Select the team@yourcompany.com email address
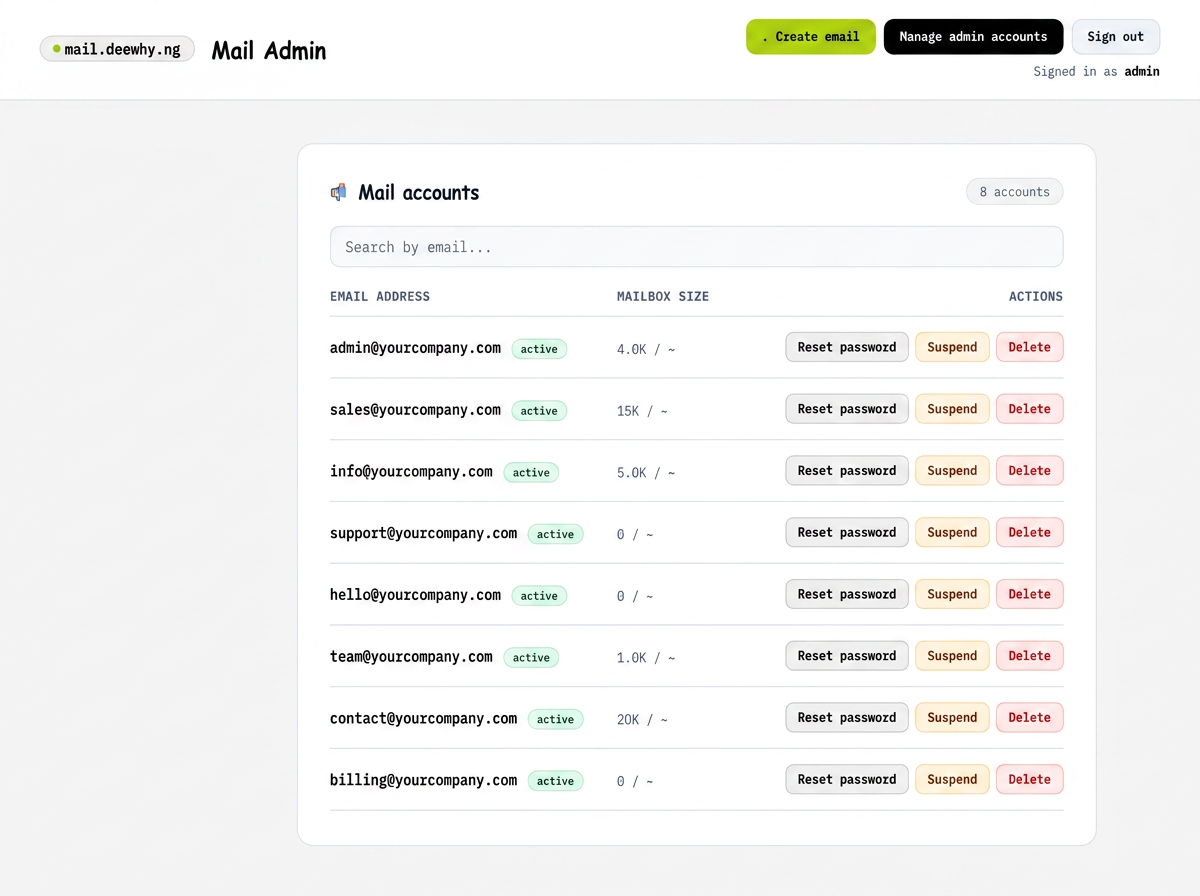 [411, 657]
